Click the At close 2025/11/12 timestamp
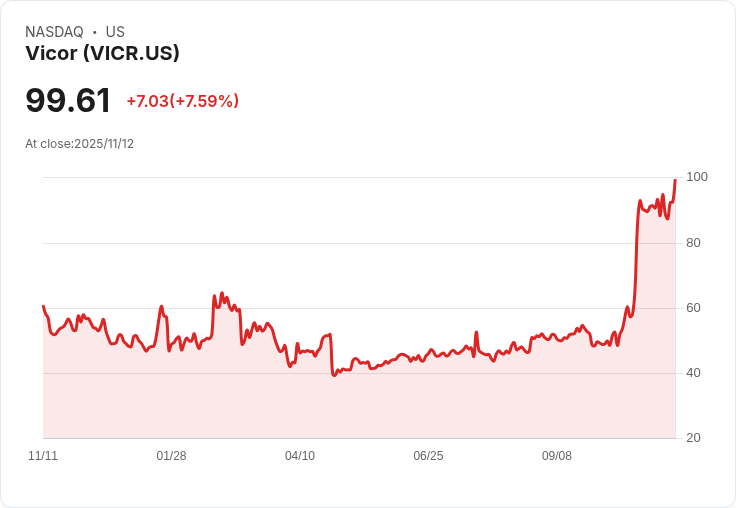 (79, 144)
